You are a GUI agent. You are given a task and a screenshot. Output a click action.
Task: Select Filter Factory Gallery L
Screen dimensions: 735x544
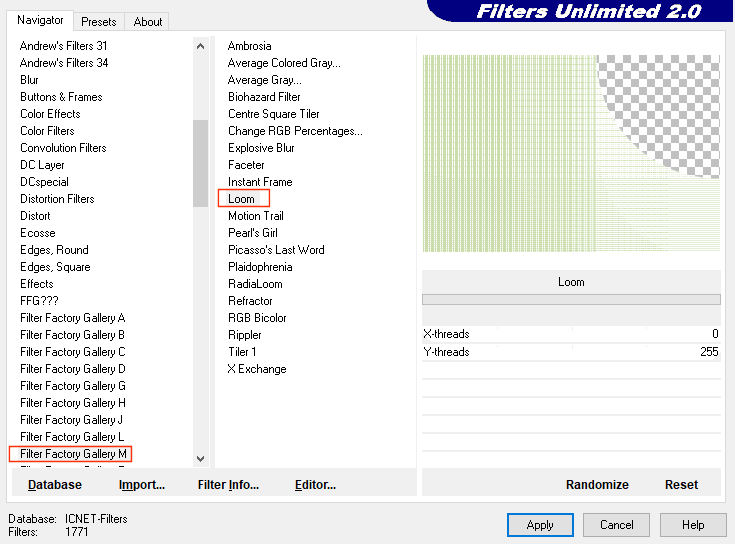(x=72, y=437)
